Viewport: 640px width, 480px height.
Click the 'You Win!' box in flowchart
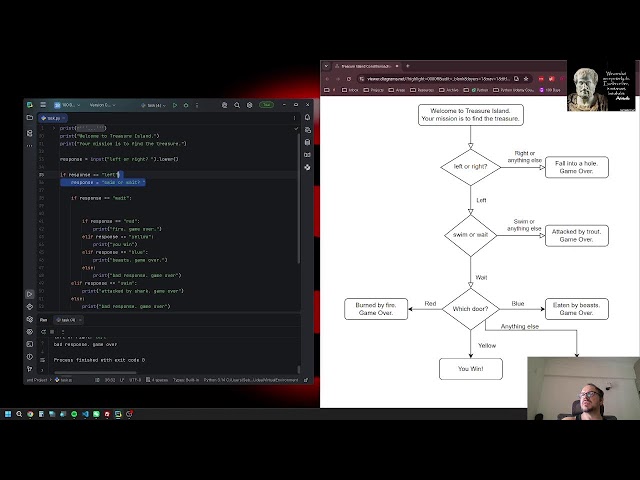471,369
